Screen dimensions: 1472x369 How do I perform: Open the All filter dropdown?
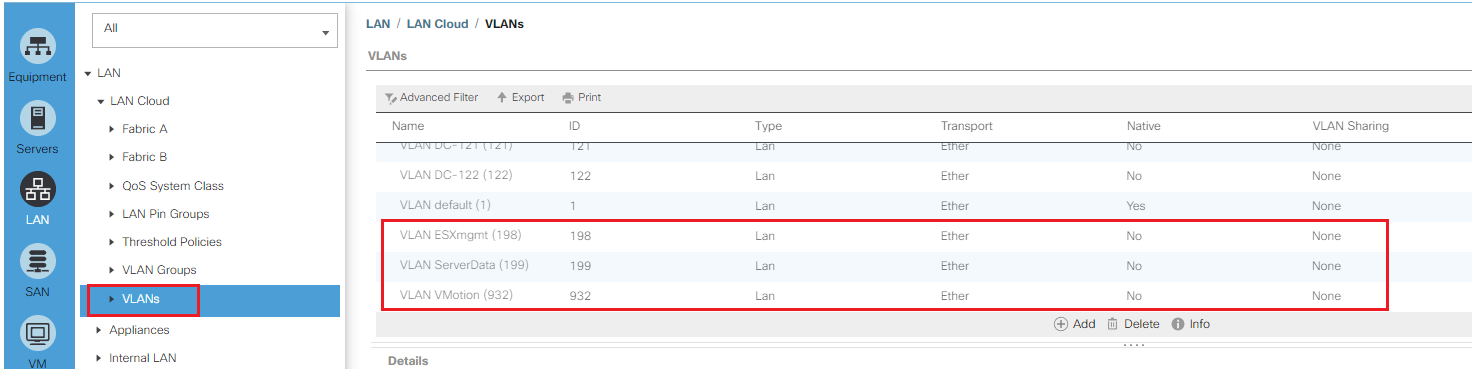coord(214,30)
